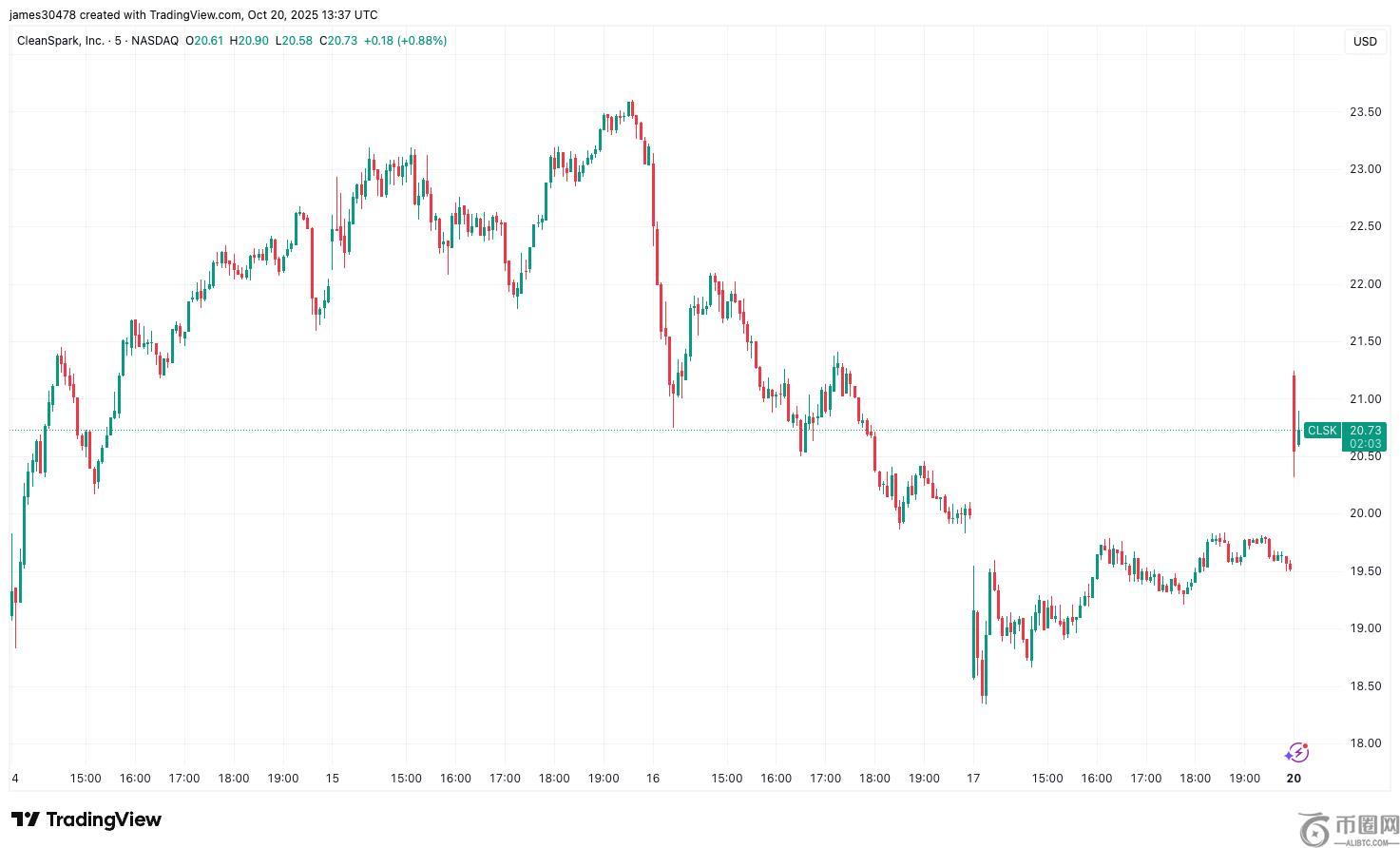The width and height of the screenshot is (1400, 848).
Task: Click the purple lightning bolt icon
Action: 1296,753
